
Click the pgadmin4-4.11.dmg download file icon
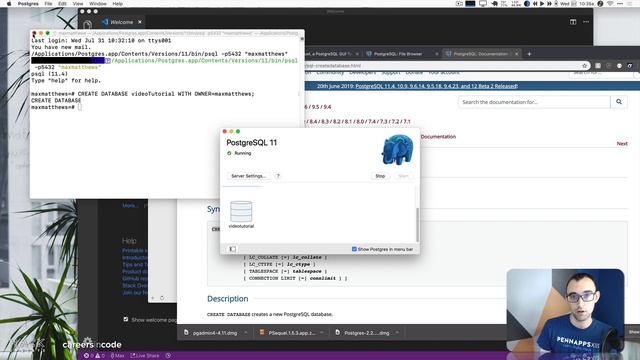coord(186,332)
